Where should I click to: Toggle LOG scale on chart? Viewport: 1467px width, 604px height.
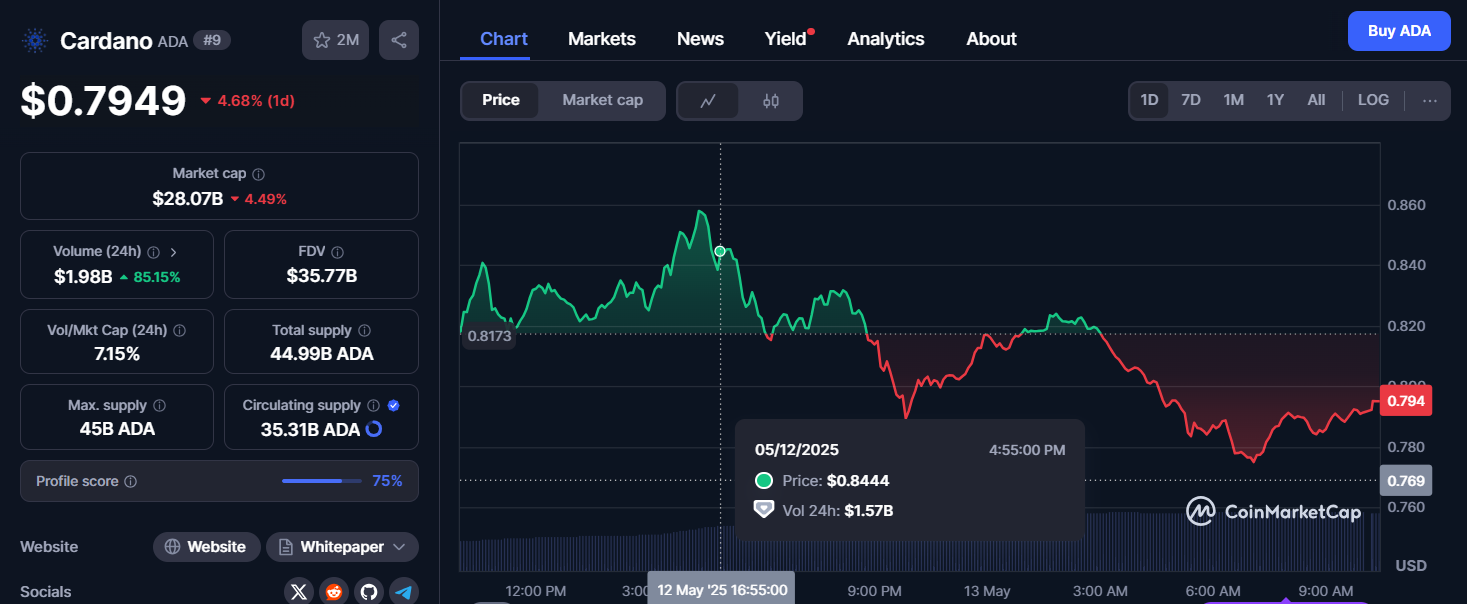click(1373, 100)
